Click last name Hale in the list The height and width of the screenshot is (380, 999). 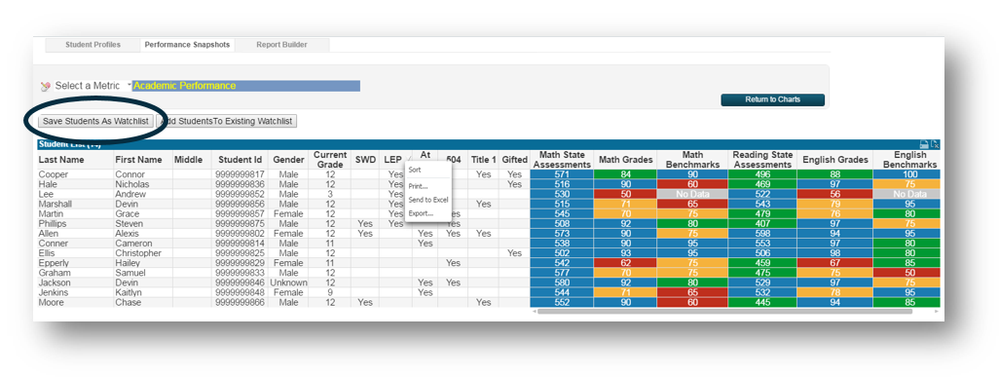coord(48,184)
